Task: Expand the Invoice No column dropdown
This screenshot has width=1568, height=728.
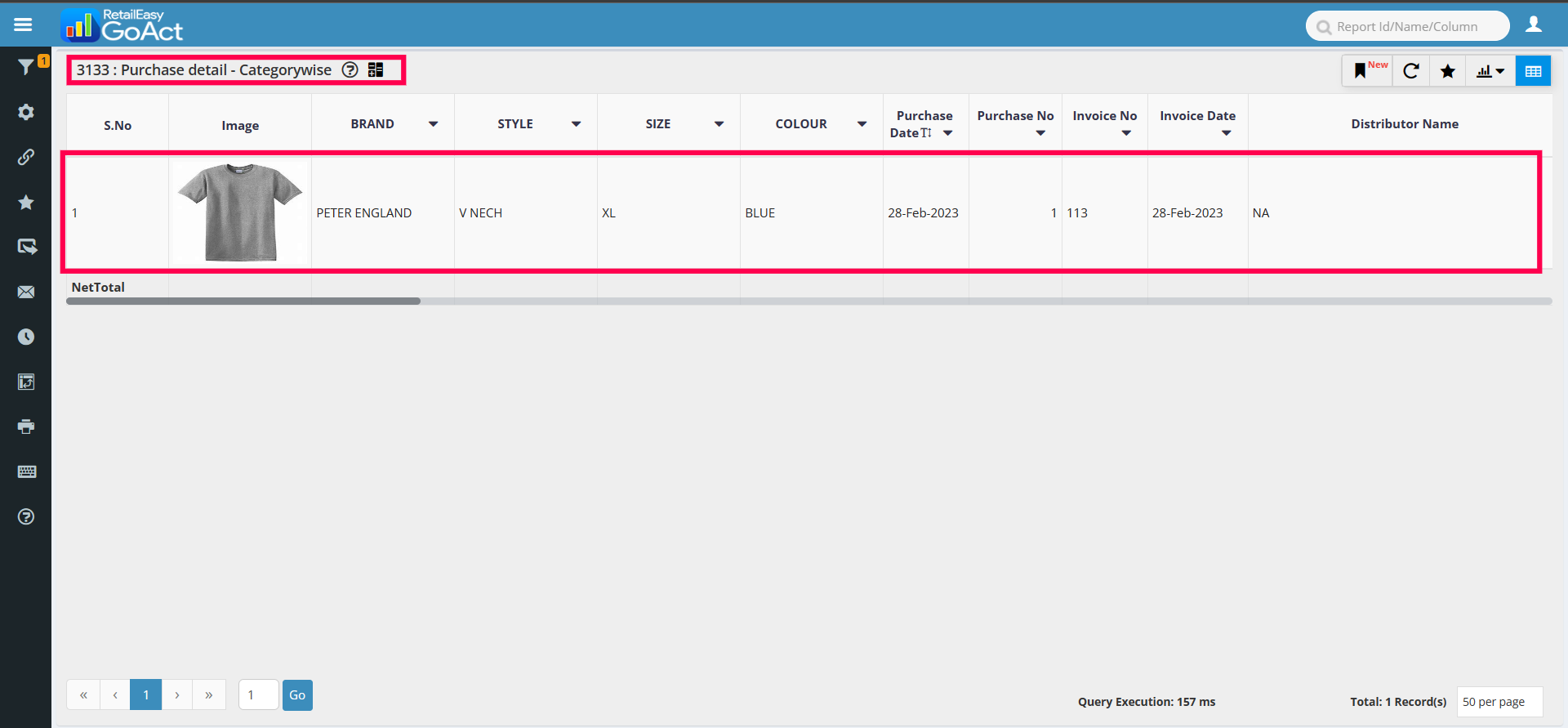Action: 1126,133
